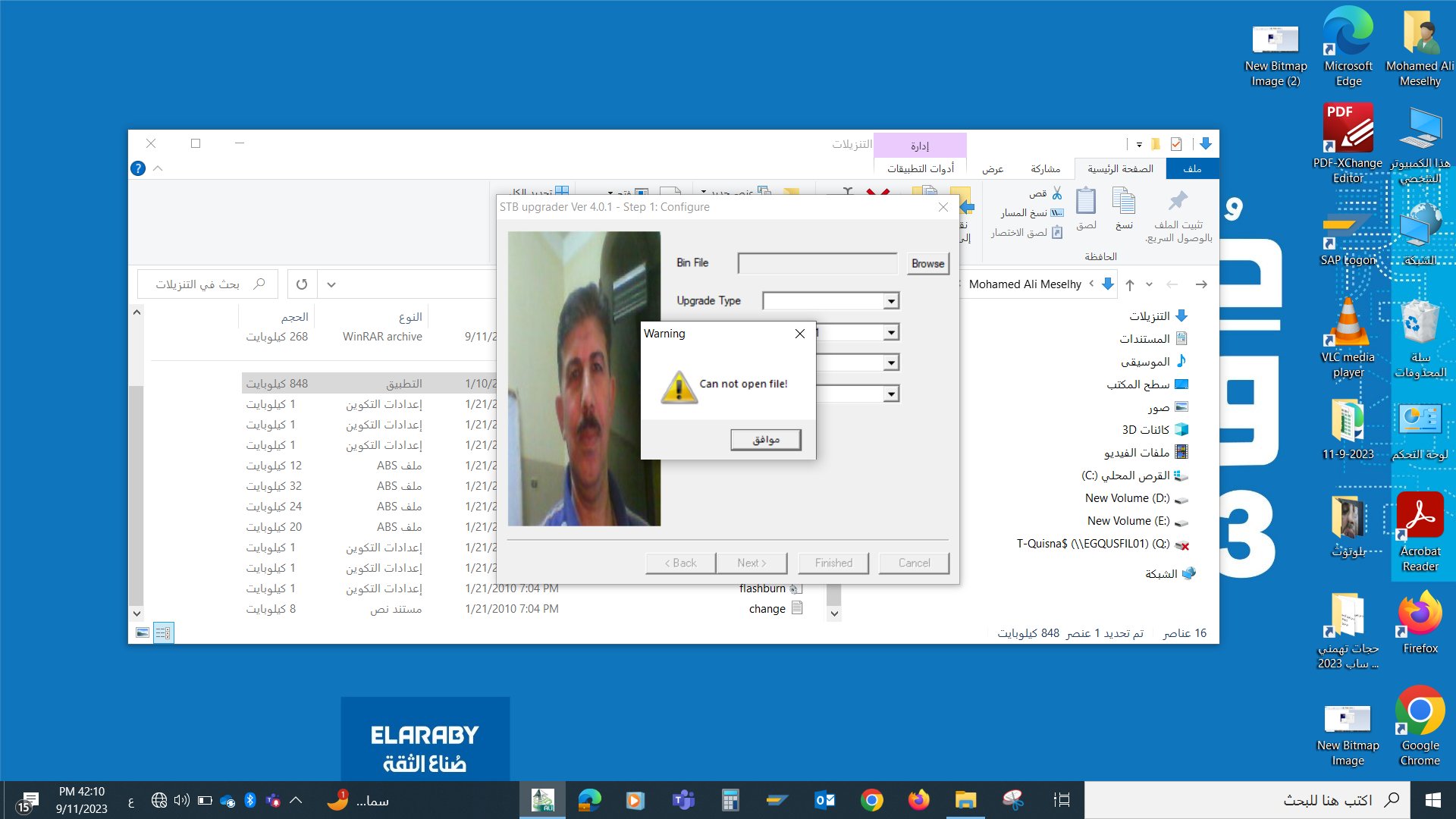Image resolution: width=1456 pixels, height=819 pixels.
Task: Open Microsoft Teams from the taskbar
Action: point(683,800)
